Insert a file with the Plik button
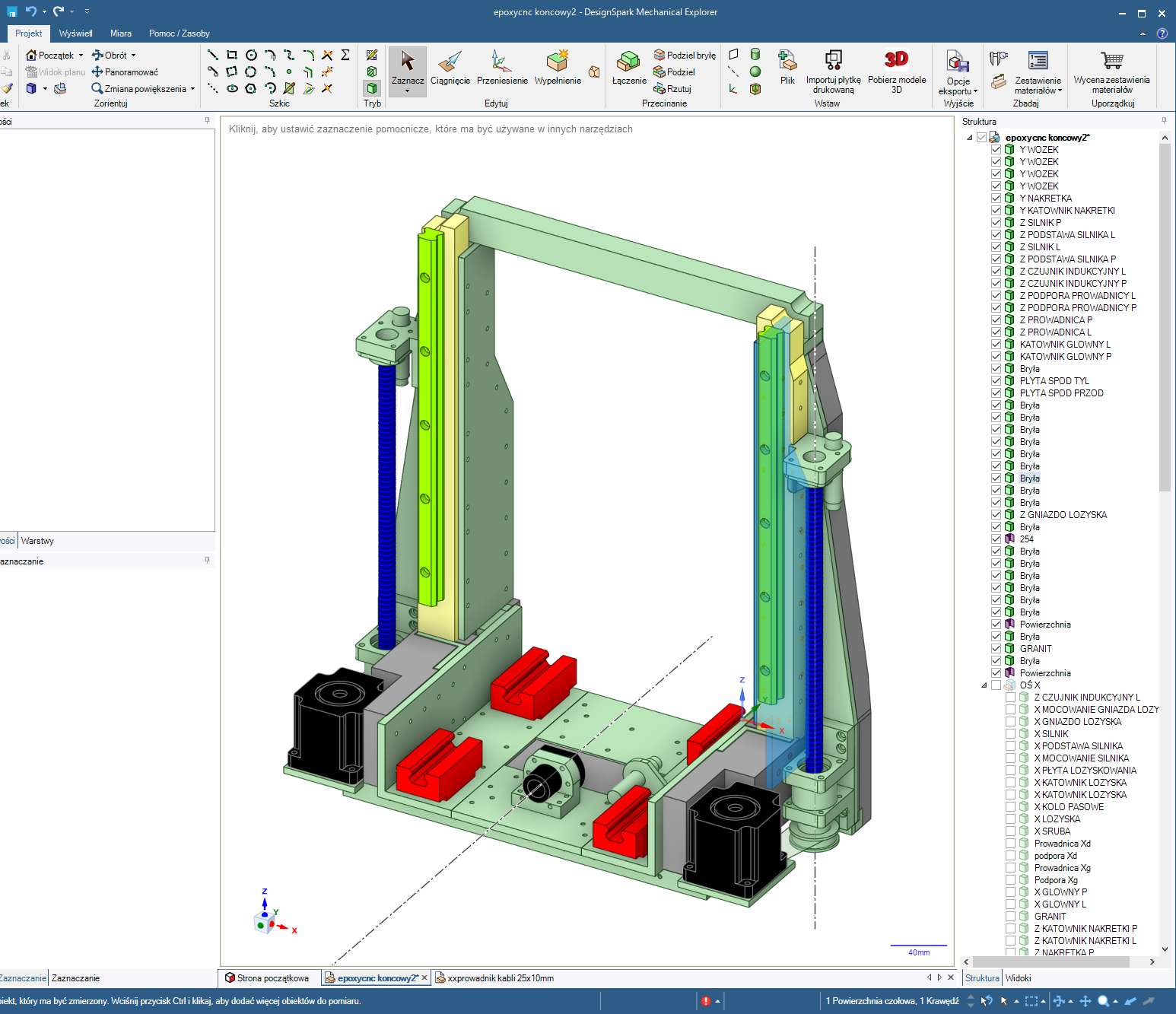 pos(787,68)
